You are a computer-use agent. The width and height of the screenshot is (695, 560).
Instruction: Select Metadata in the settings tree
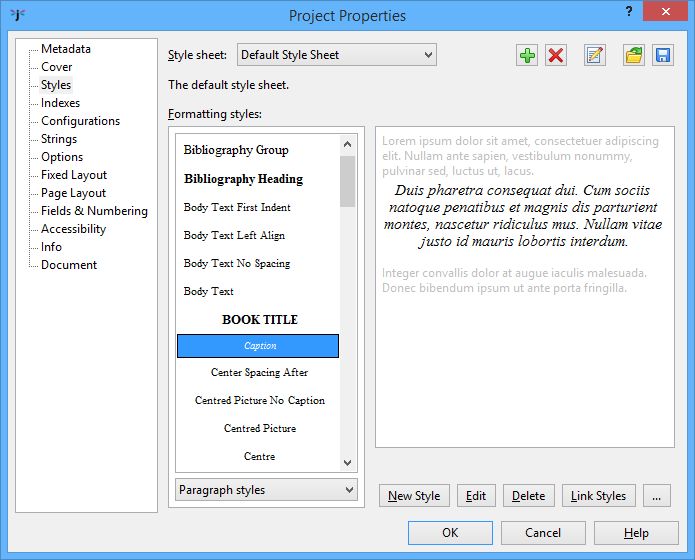[66, 49]
